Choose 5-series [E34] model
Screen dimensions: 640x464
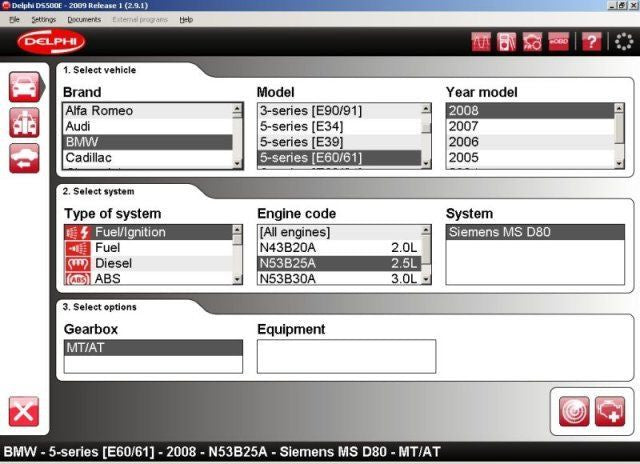tap(340, 127)
